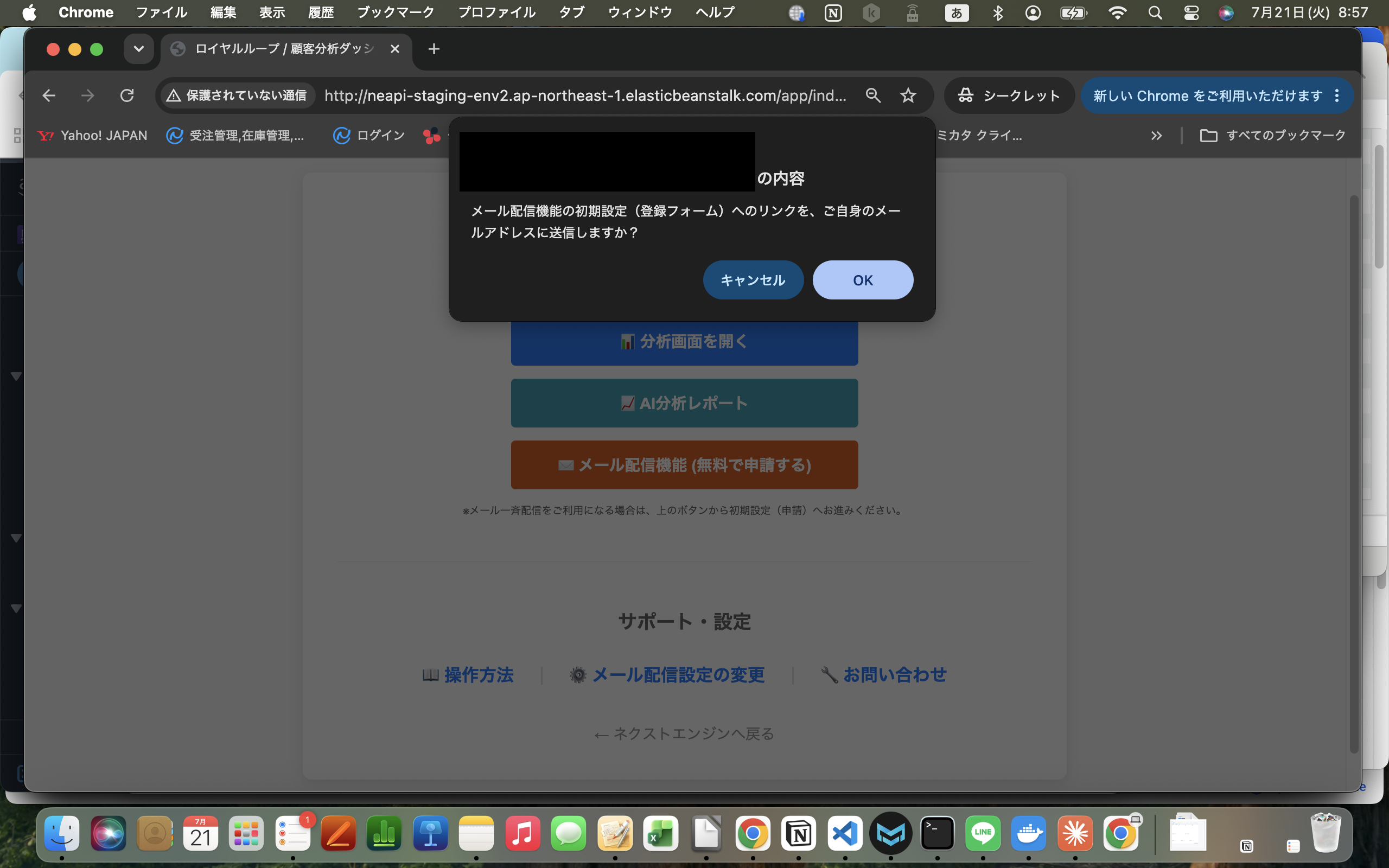This screenshot has width=1389, height=868.
Task: Open the ブックマーク menu
Action: click(x=396, y=12)
